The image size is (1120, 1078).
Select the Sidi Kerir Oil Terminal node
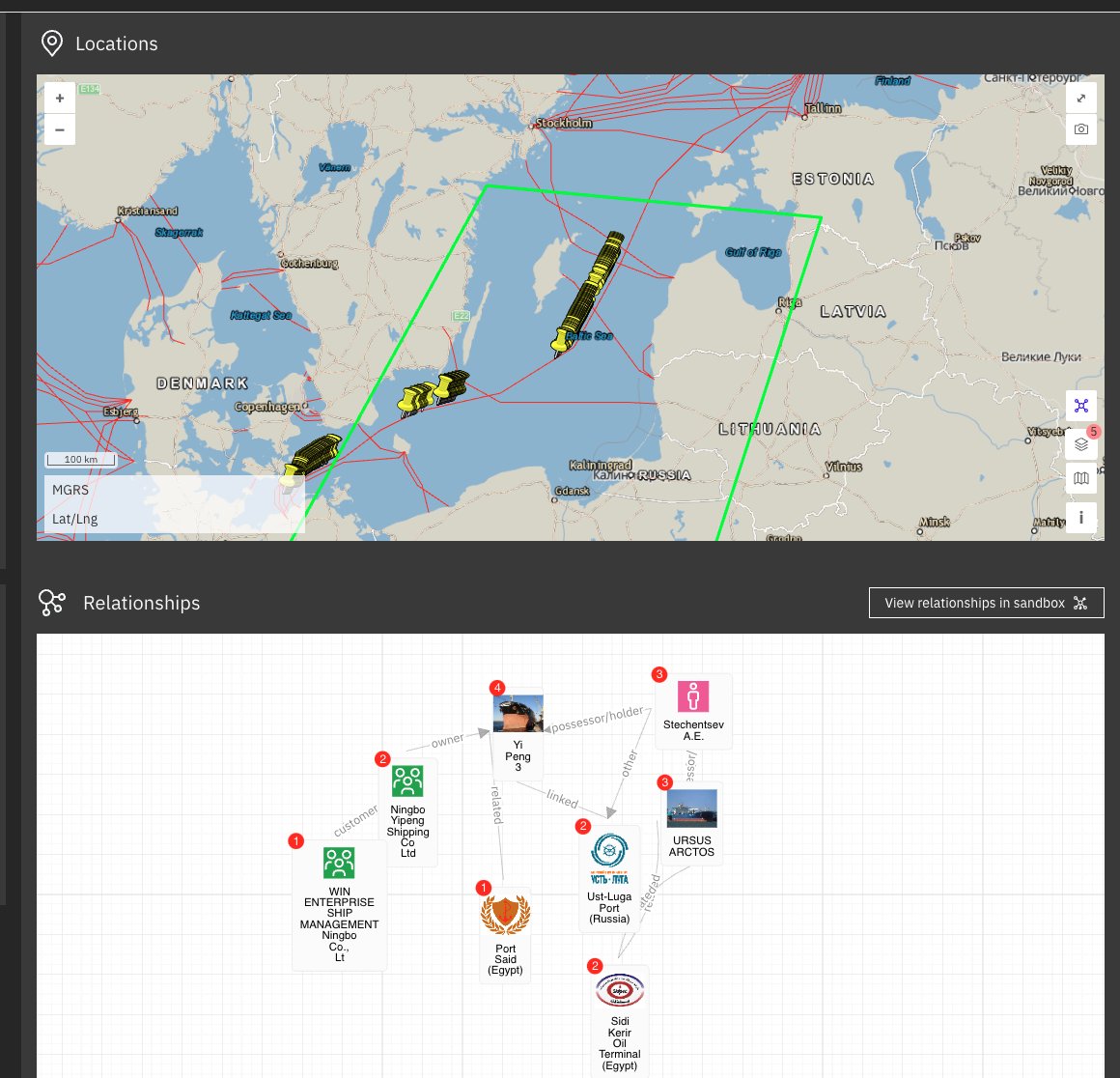point(619,1020)
